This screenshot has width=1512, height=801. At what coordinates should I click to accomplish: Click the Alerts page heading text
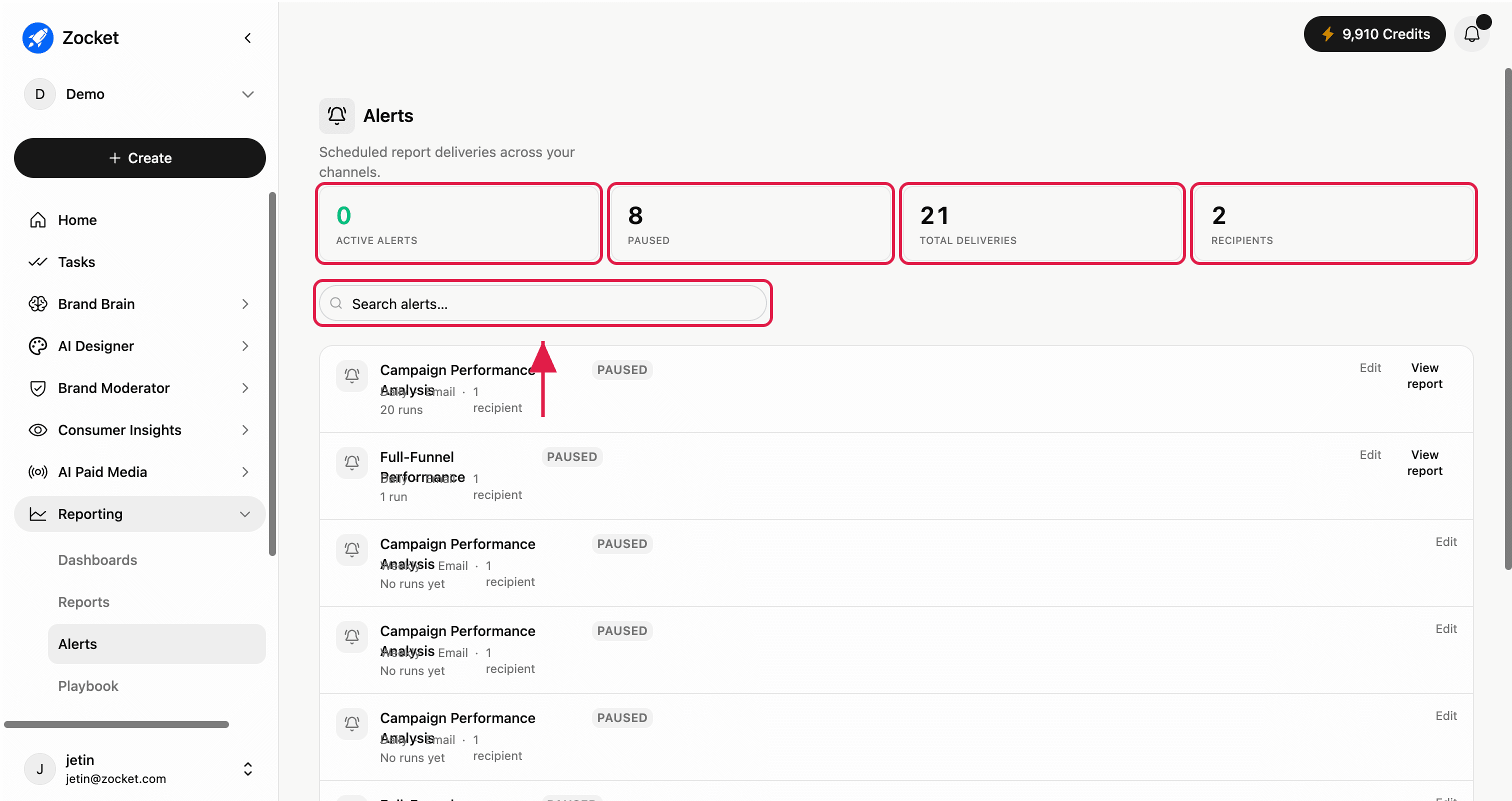coord(388,116)
